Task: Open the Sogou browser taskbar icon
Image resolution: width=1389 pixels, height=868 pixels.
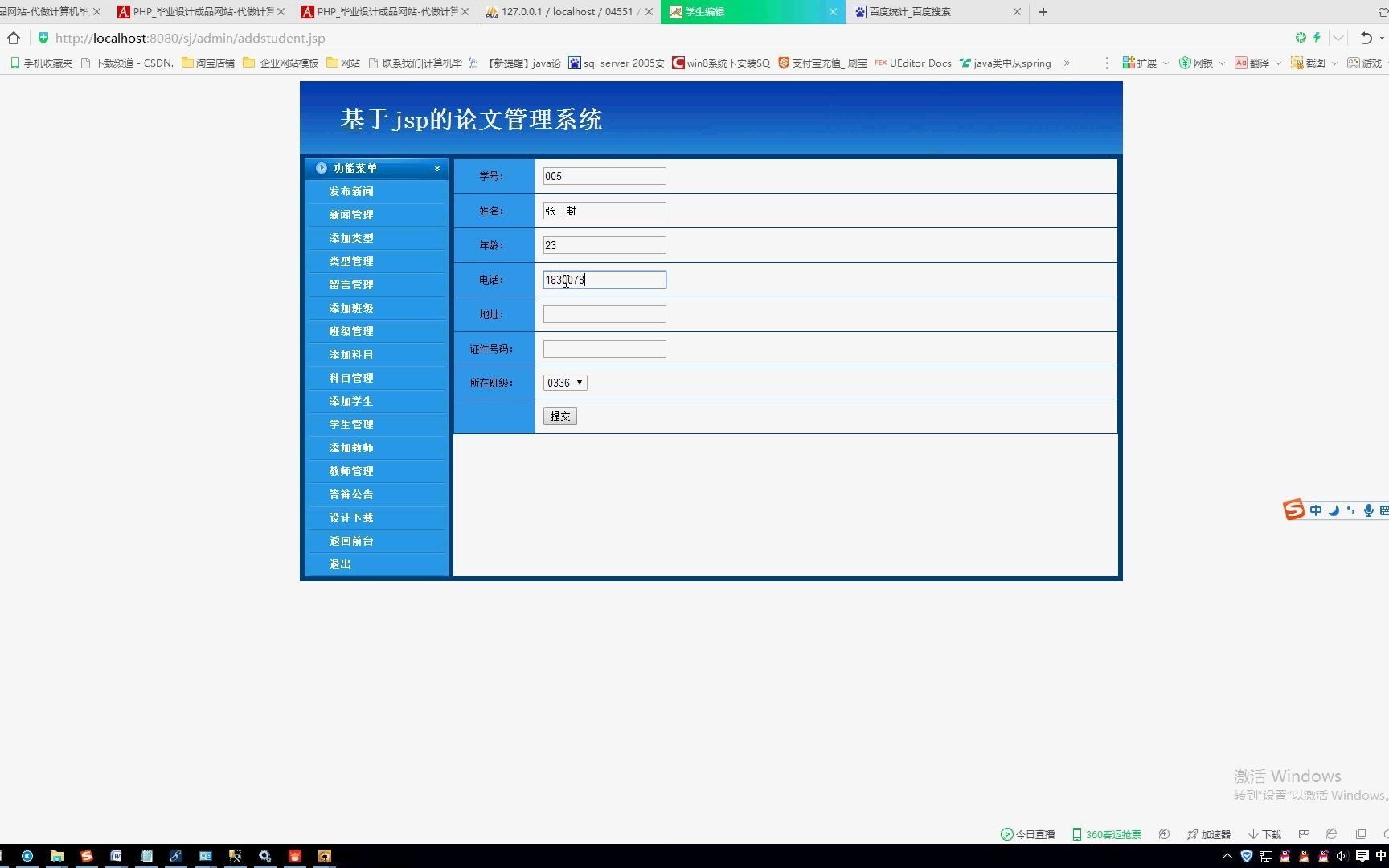Action: pyautogui.click(x=87, y=856)
